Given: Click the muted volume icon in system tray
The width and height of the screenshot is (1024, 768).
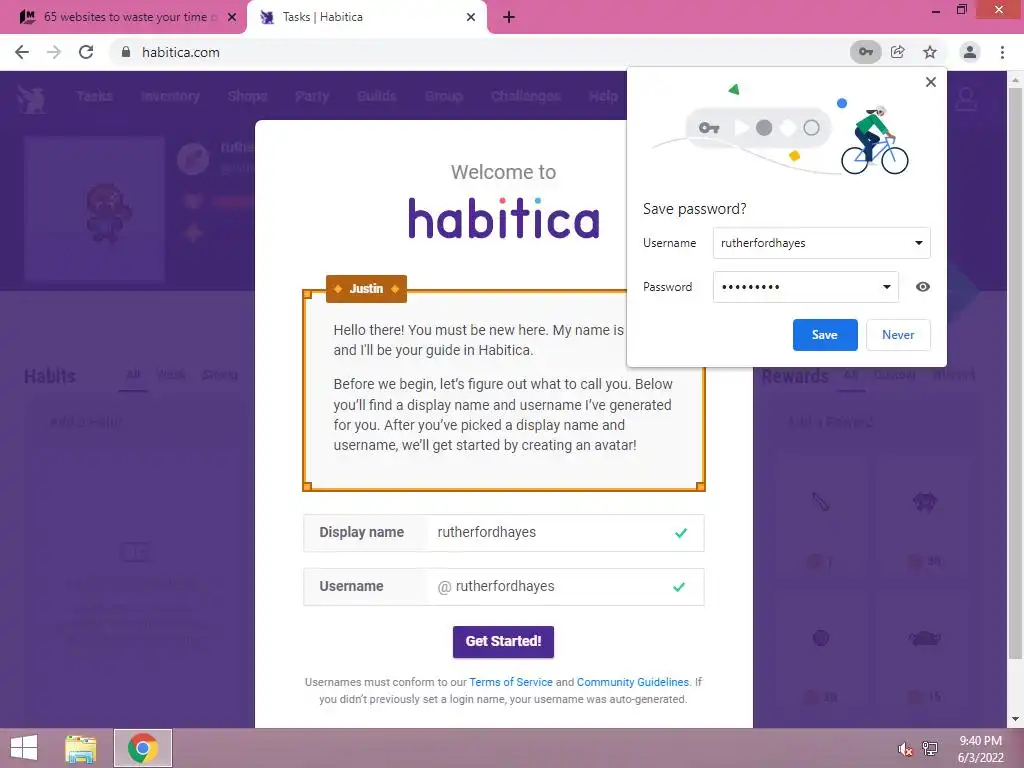Looking at the screenshot, I should click(905, 748).
